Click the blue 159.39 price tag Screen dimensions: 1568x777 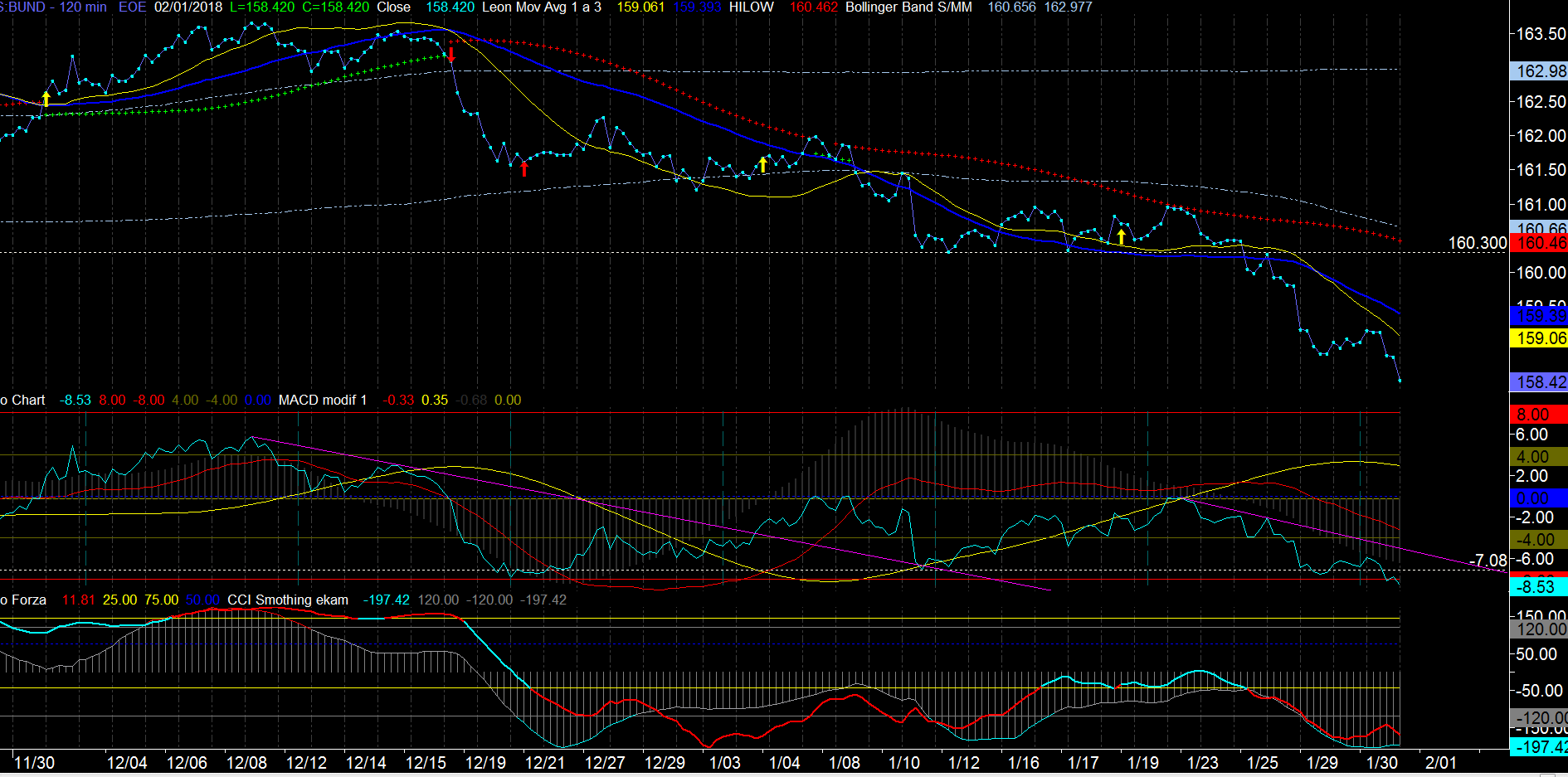[x=1539, y=316]
